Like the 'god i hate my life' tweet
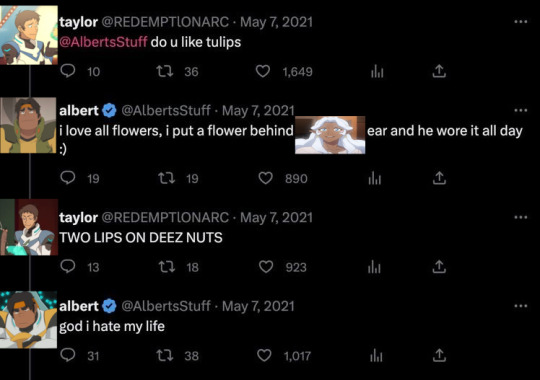 point(264,355)
